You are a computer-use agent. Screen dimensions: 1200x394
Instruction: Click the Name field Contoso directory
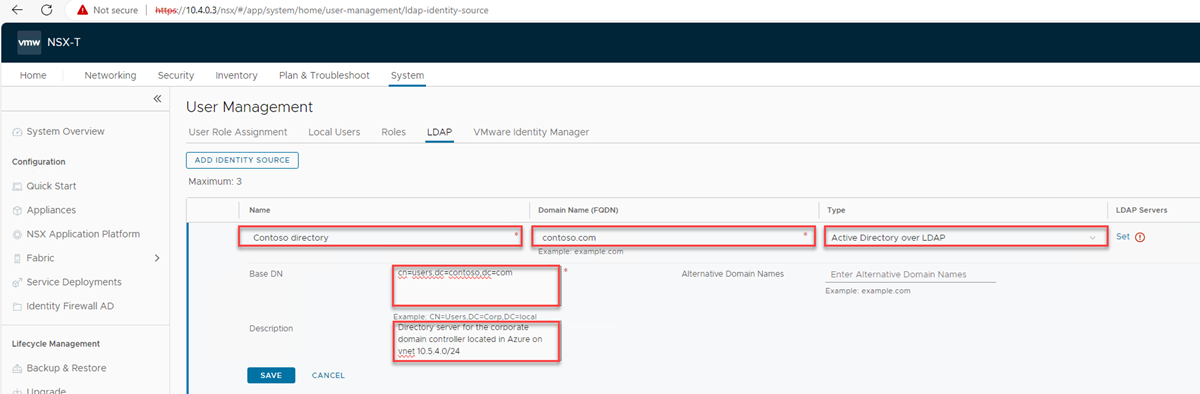click(x=381, y=237)
